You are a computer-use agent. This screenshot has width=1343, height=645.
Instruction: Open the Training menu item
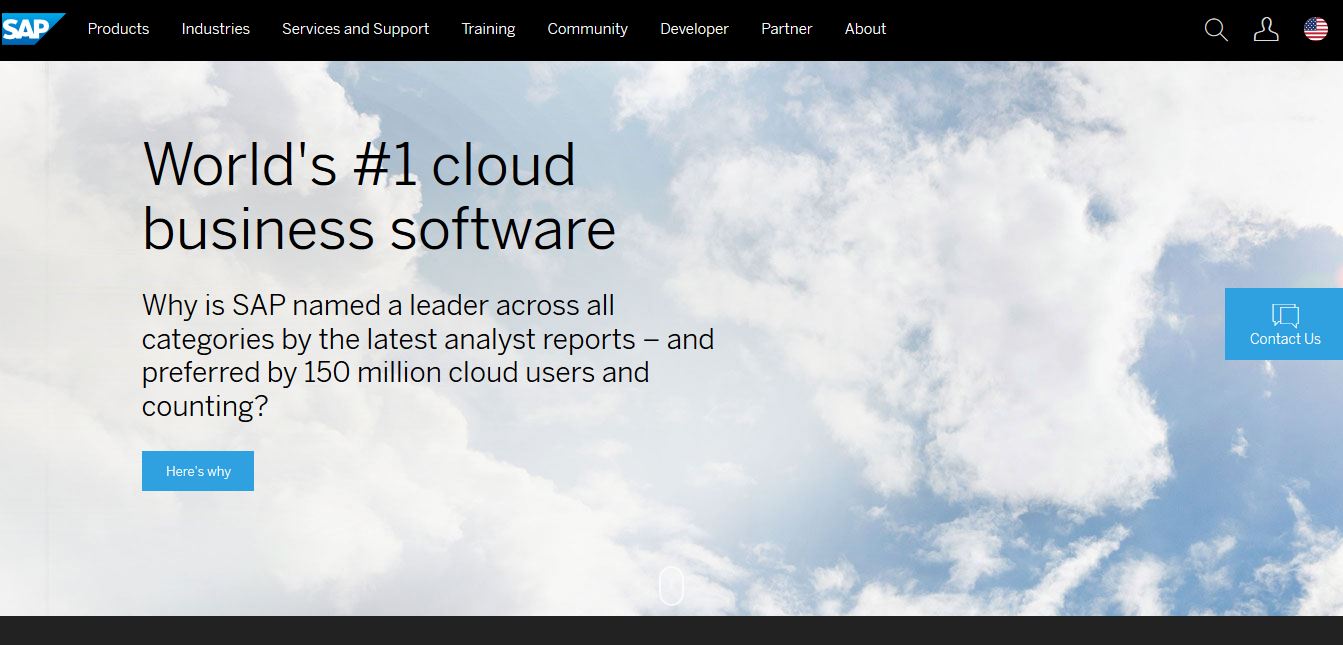pos(488,29)
